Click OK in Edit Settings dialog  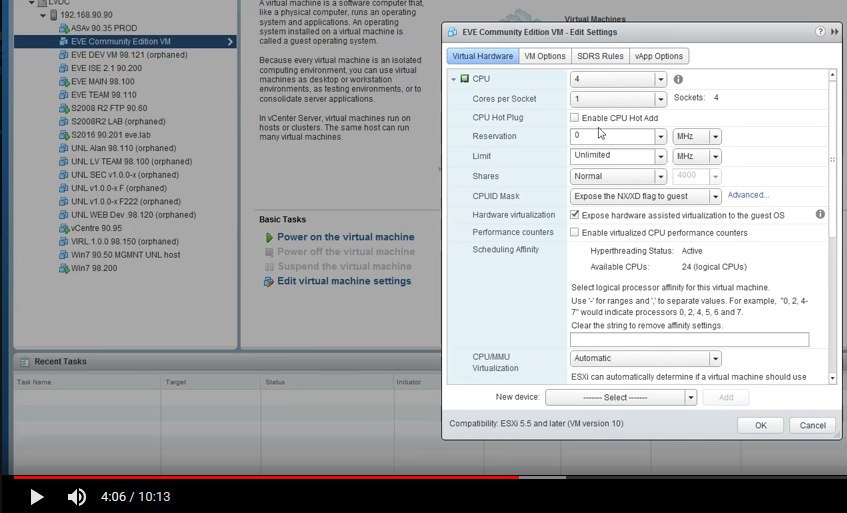point(761,426)
